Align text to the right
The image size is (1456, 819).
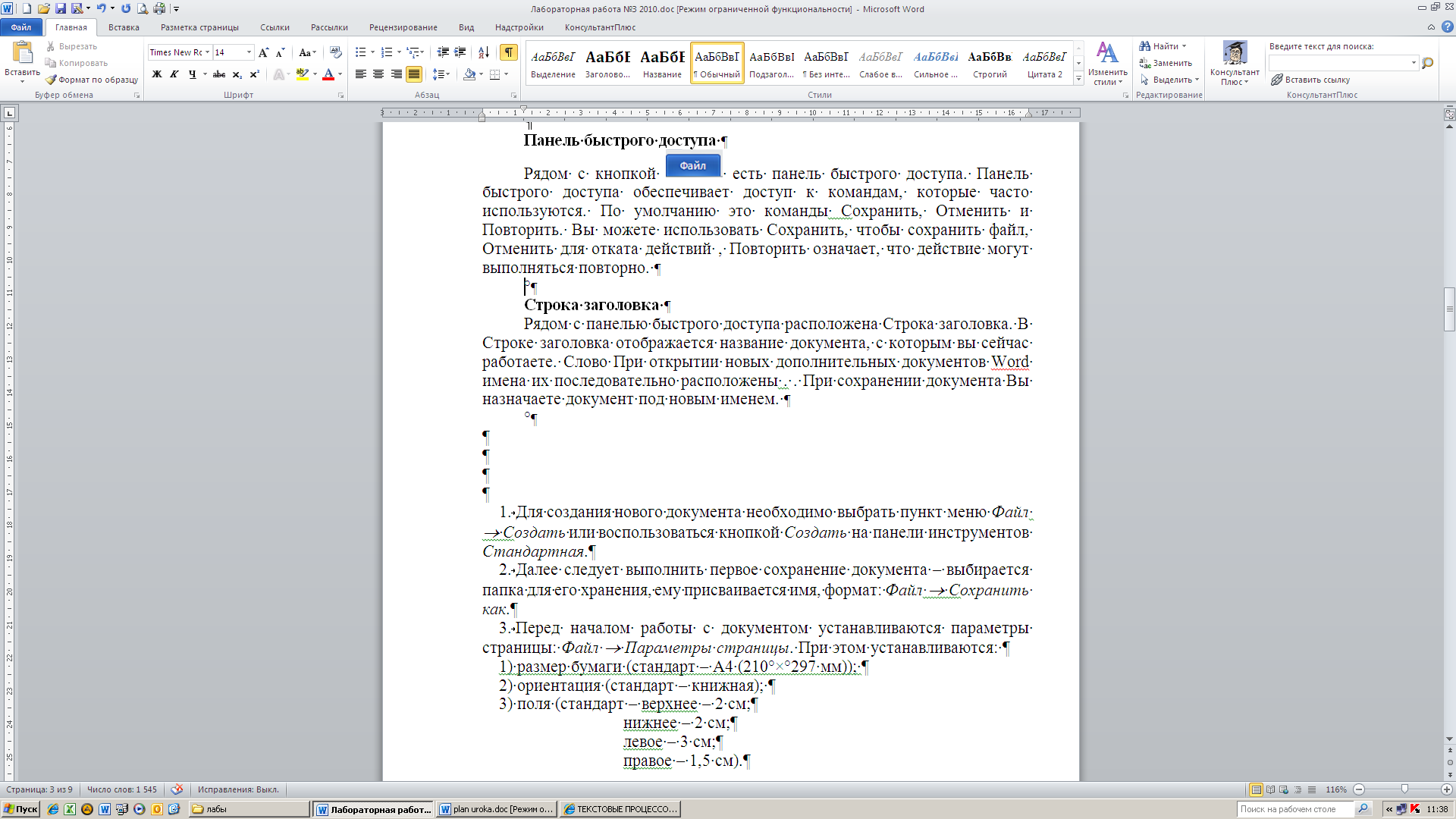pyautogui.click(x=396, y=74)
